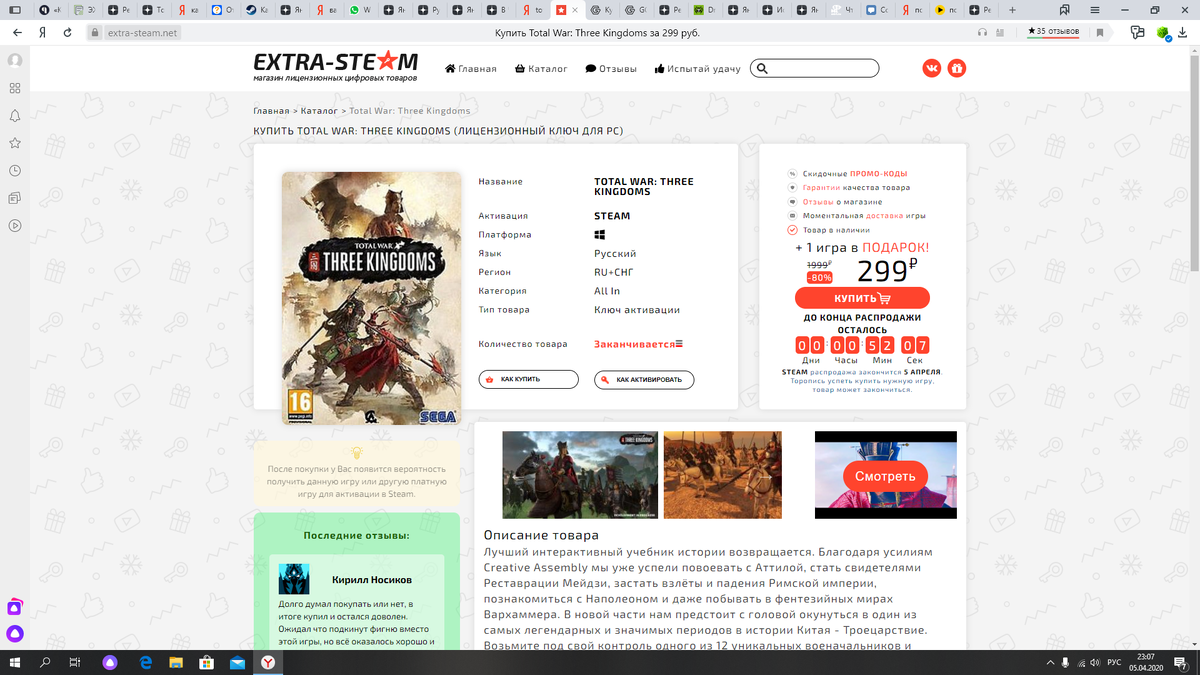Click the КАК АКТИВИРОВАТЬ button
Image resolution: width=1200 pixels, height=675 pixels.
click(644, 380)
